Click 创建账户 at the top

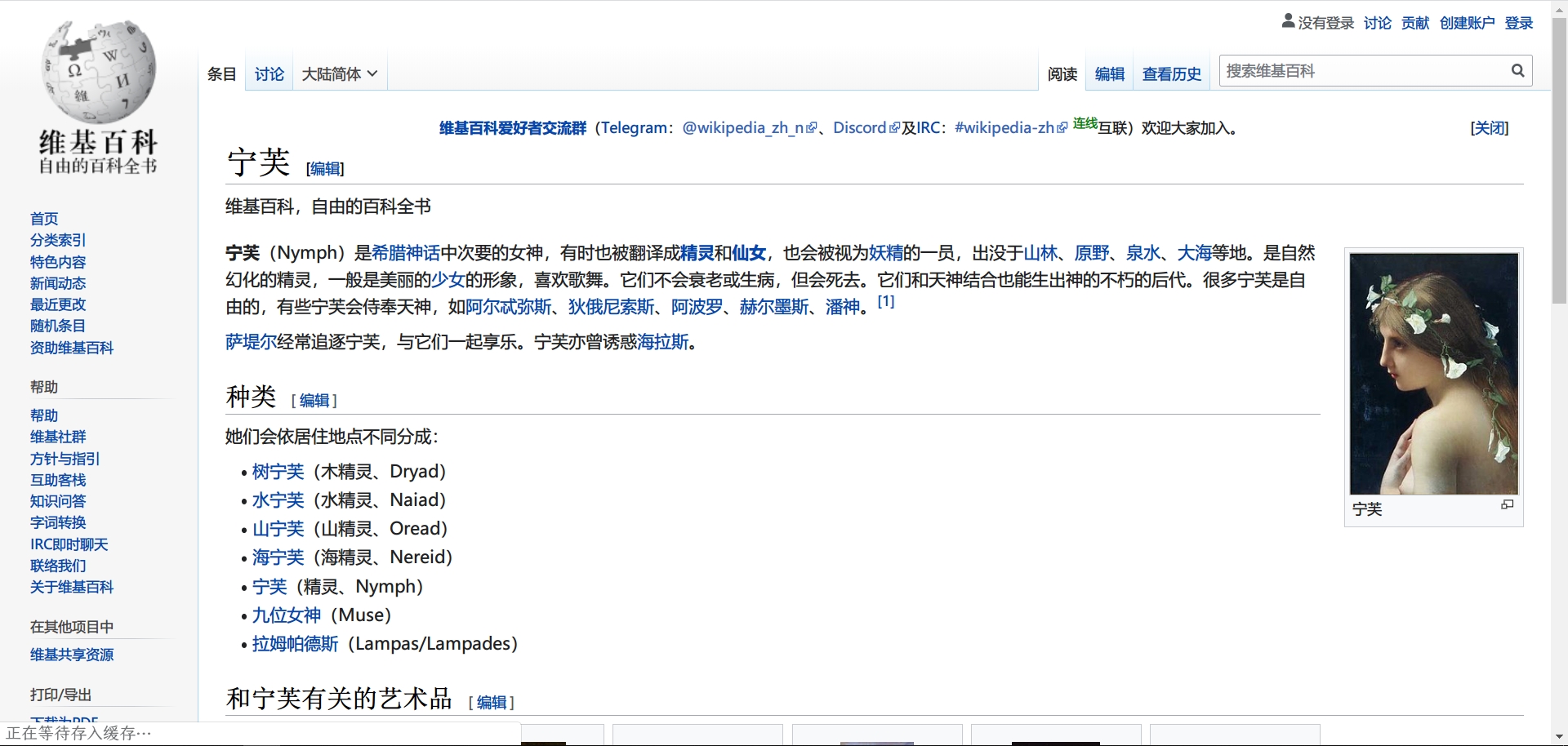click(x=1467, y=23)
